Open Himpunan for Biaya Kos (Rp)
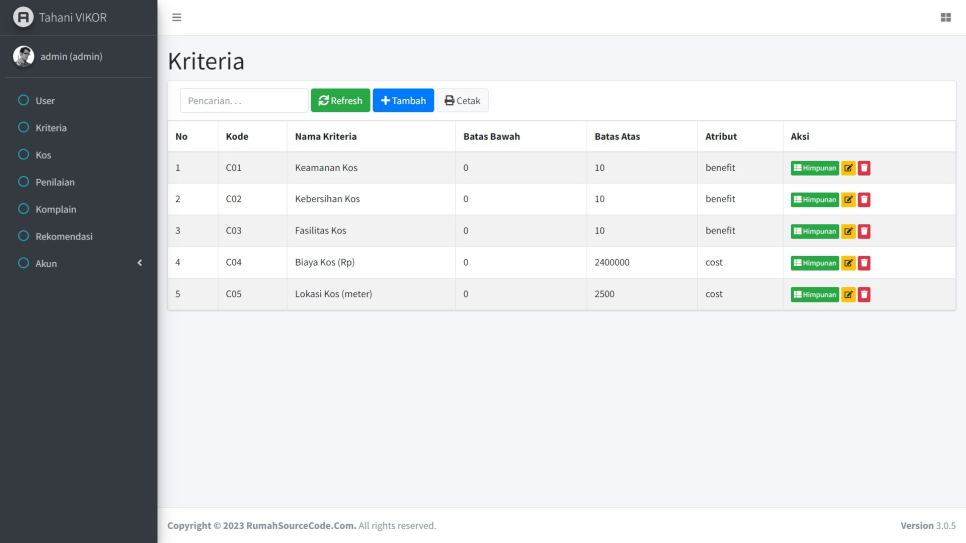 tap(814, 263)
